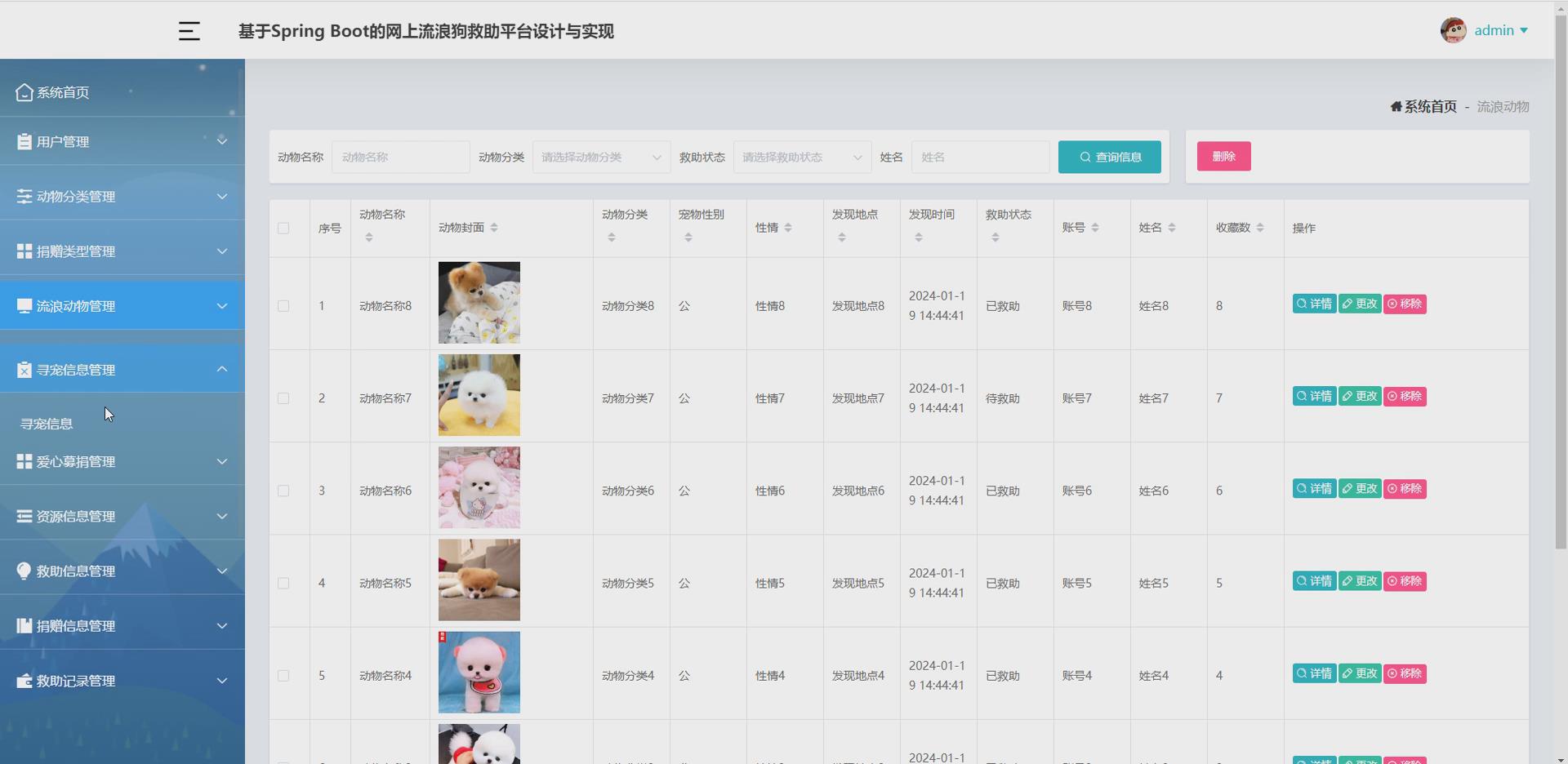Click 移除 for 动物名称6
Viewport: 1568px width, 764px height.
click(x=1405, y=488)
